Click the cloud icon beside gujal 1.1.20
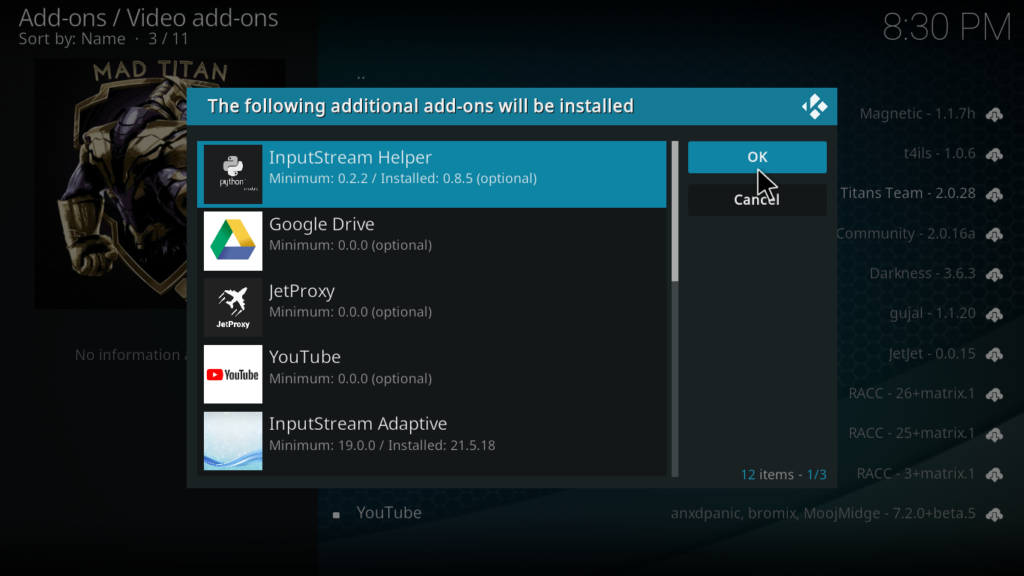Screen dimensions: 1024x576 [x=994, y=315]
